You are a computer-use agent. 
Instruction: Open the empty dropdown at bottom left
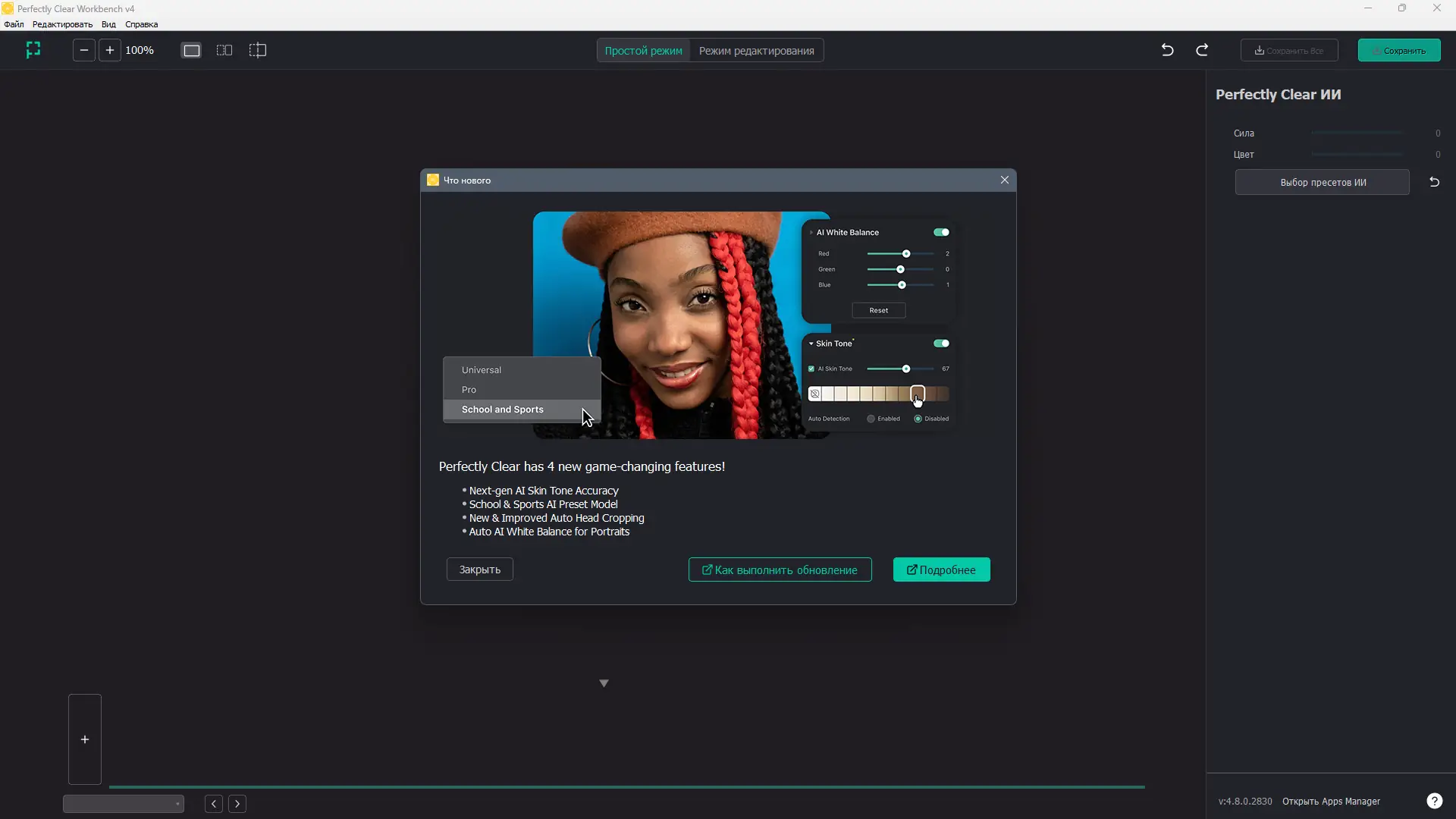coord(124,804)
